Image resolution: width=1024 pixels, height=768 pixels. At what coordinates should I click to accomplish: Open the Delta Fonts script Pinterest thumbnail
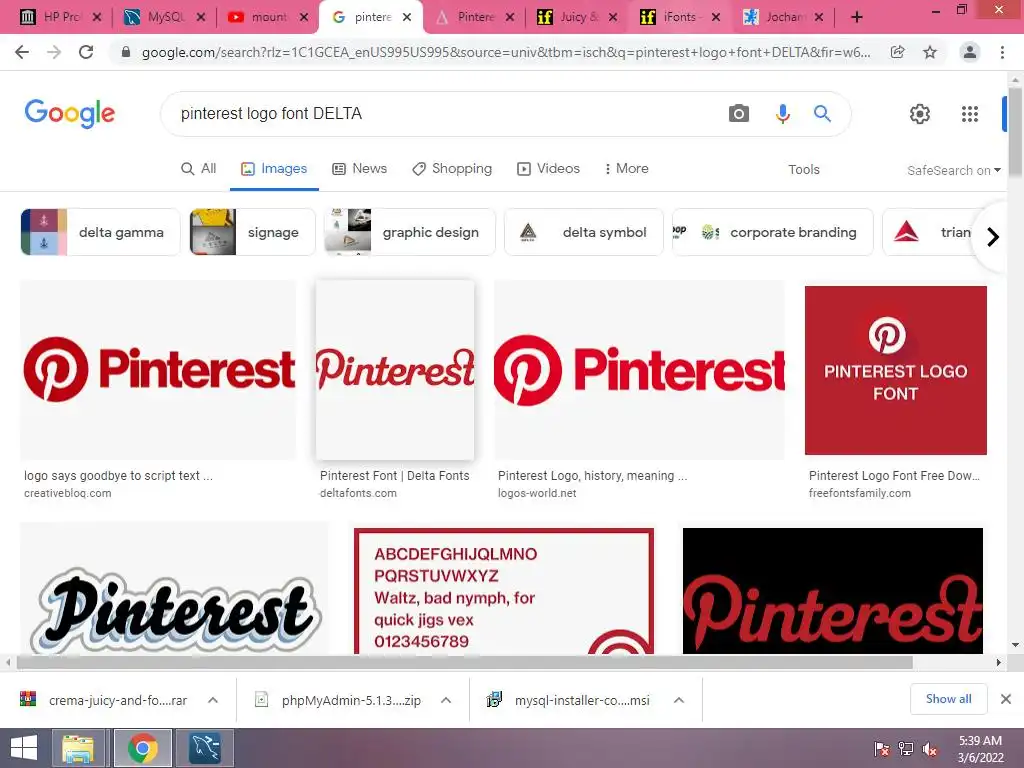pos(395,370)
